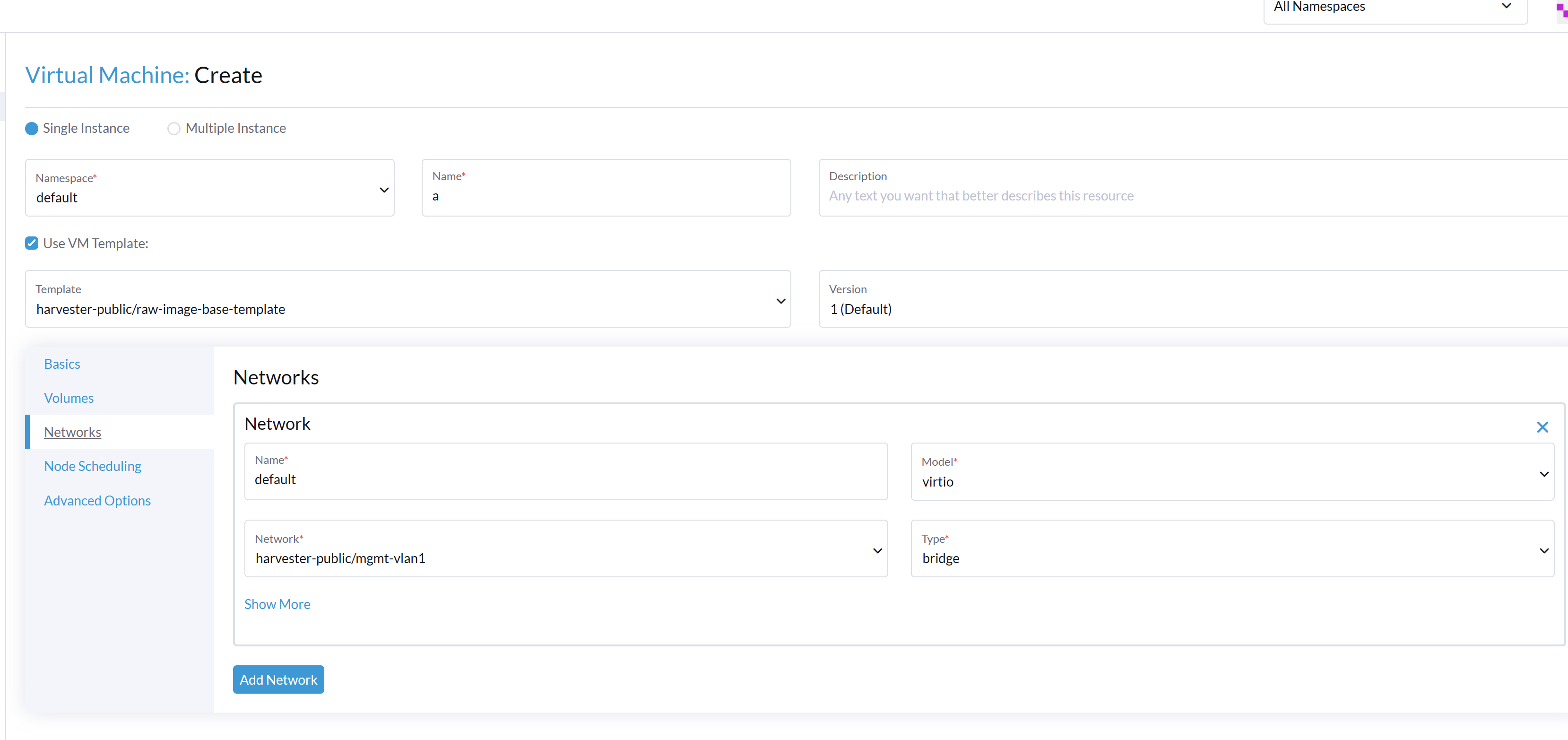Open the Model virtio dropdown

click(x=1231, y=472)
